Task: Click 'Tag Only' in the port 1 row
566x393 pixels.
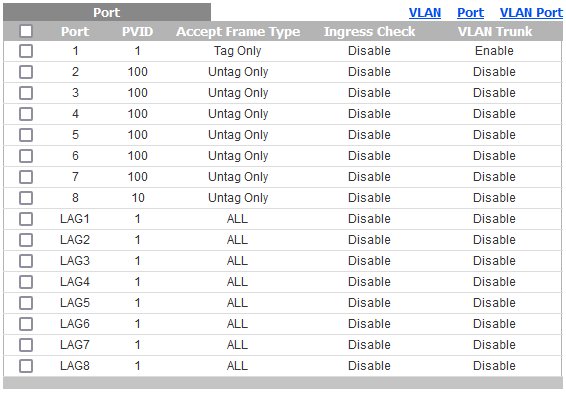Action: [x=238, y=51]
